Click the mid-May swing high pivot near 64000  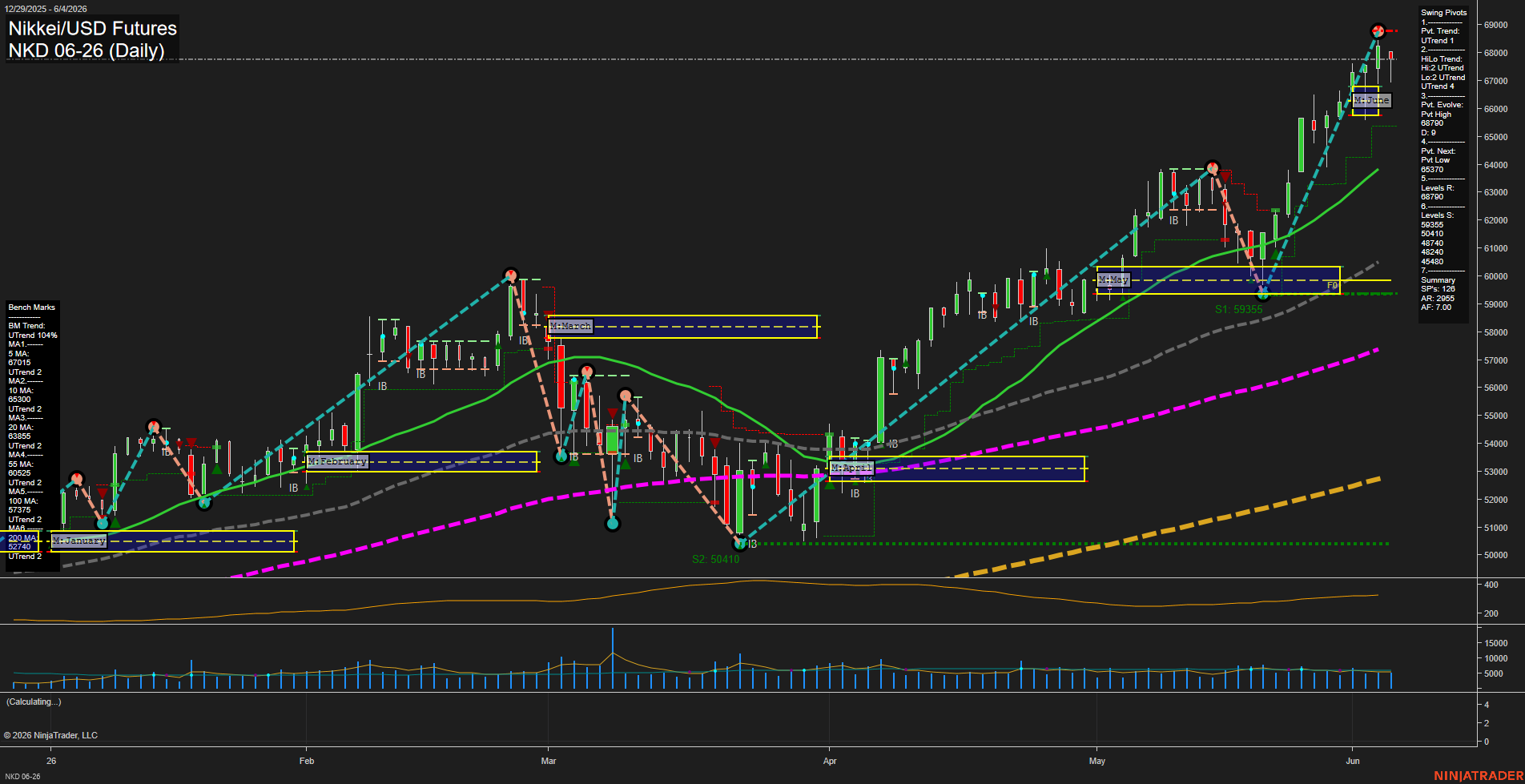coord(1213,167)
